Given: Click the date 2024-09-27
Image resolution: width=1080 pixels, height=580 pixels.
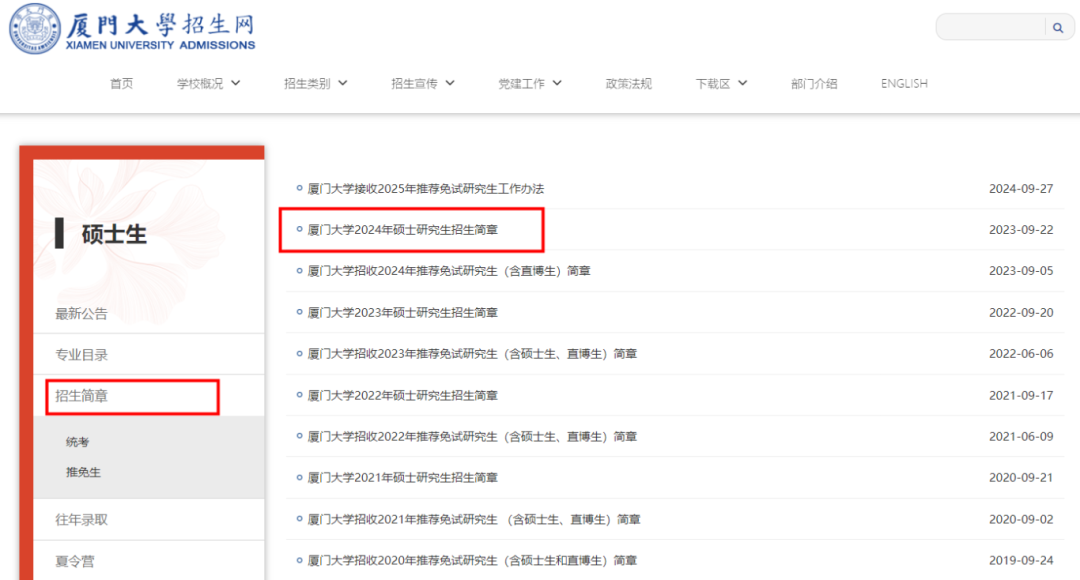Looking at the screenshot, I should (1021, 189).
